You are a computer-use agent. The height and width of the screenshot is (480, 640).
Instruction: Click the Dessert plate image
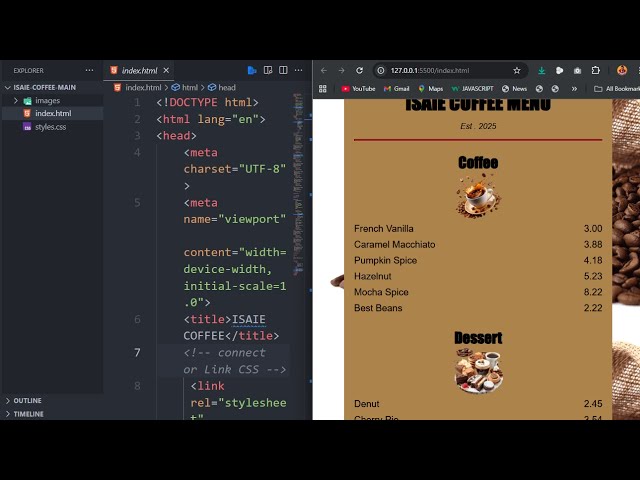pos(478,370)
